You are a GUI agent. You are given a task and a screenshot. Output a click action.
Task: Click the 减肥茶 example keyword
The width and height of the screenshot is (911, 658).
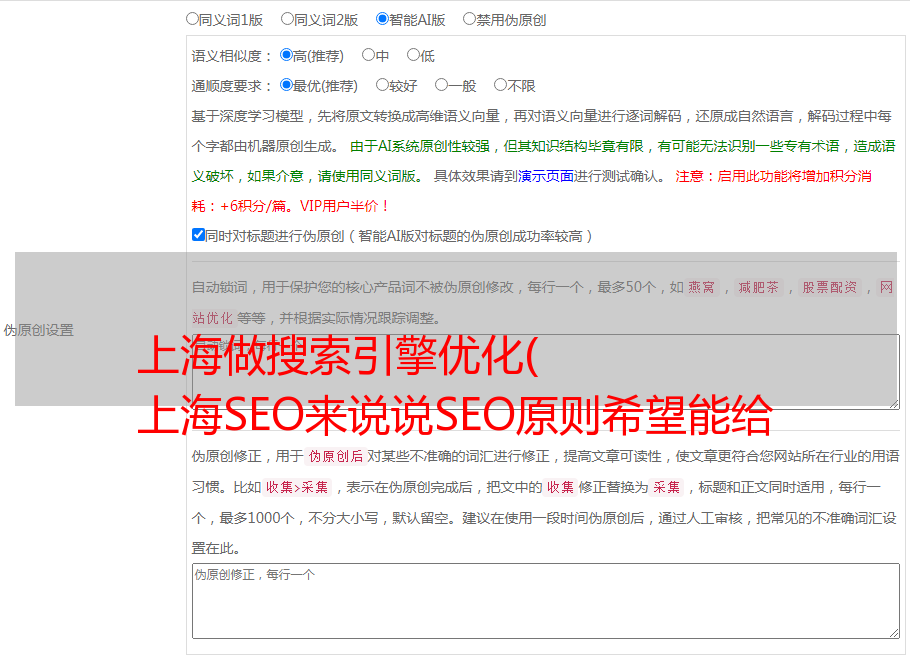(758, 287)
